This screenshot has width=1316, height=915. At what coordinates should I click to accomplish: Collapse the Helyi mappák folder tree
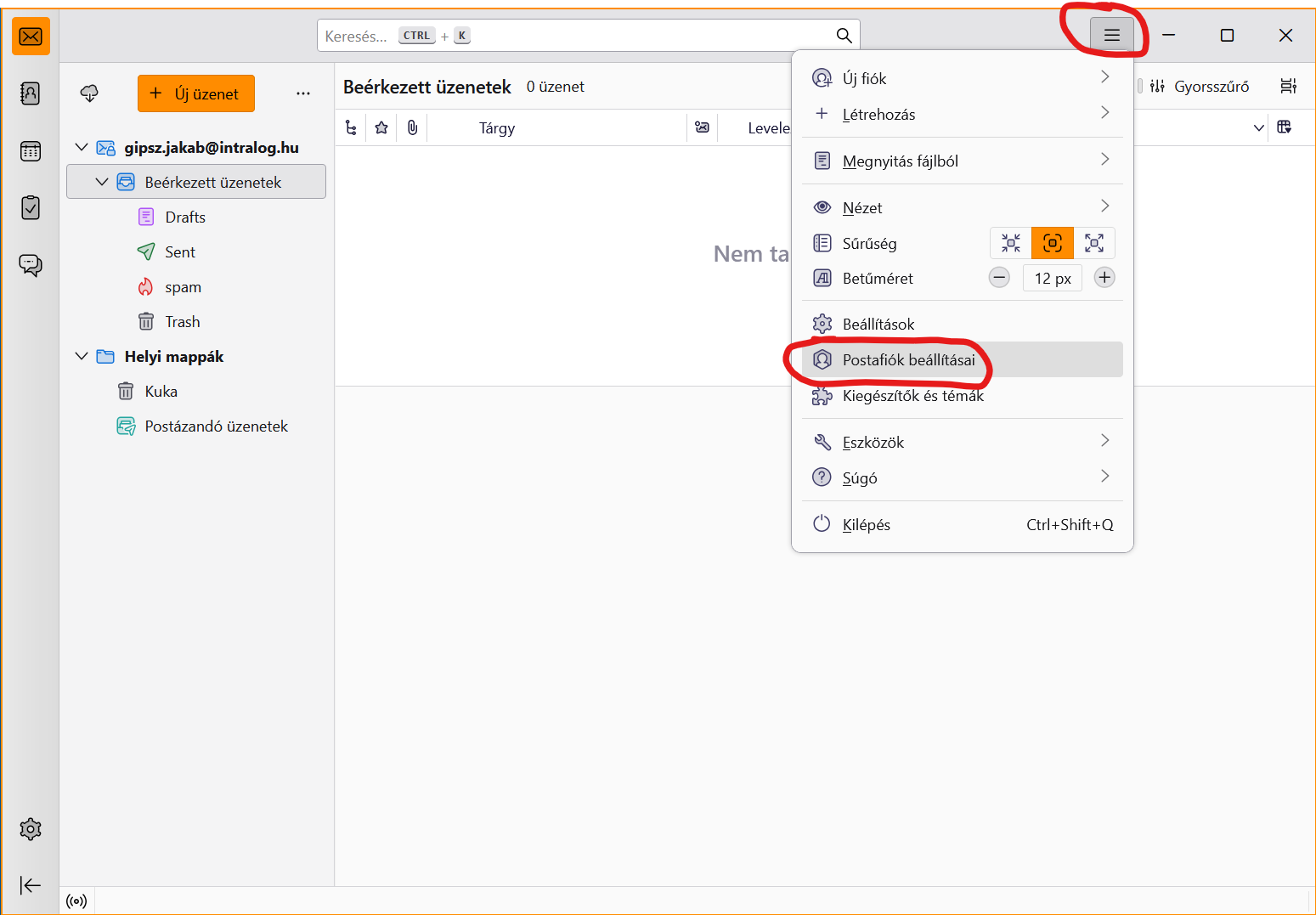point(82,357)
